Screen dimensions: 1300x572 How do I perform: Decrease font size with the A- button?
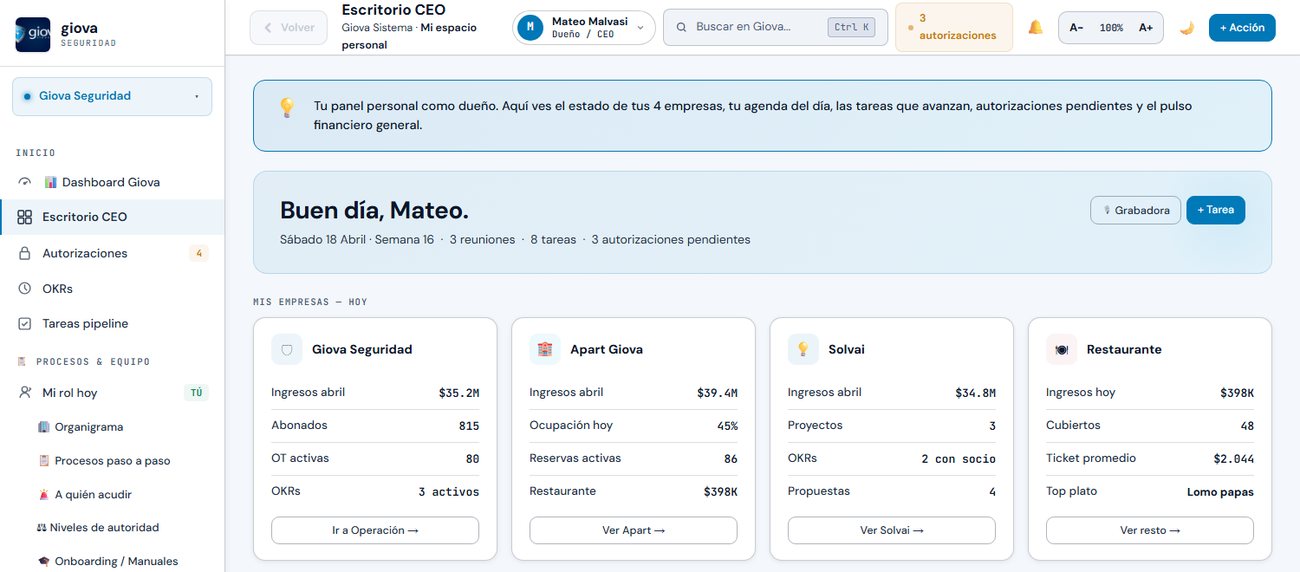pos(1076,28)
